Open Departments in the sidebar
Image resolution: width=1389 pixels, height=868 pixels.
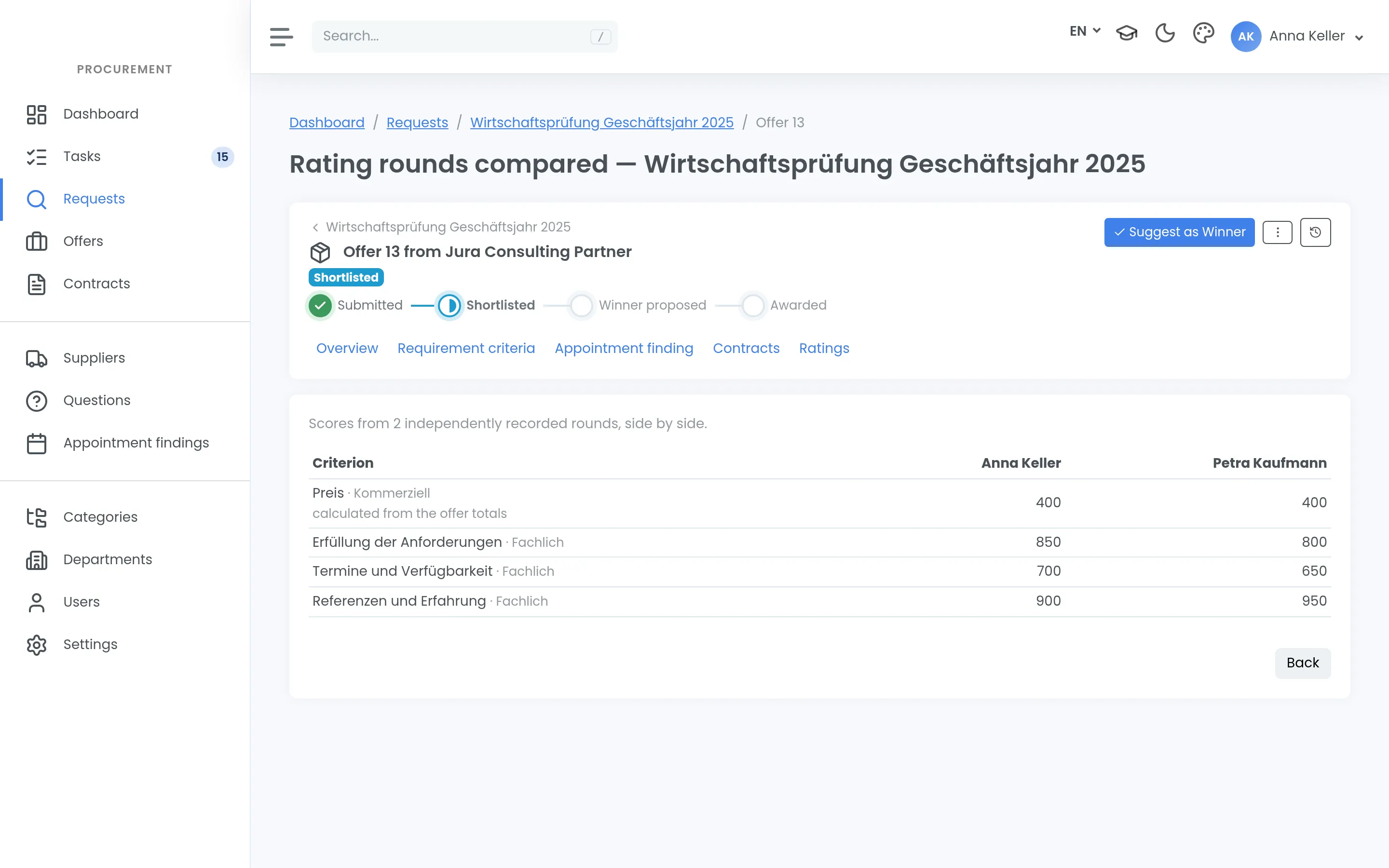pos(124,559)
